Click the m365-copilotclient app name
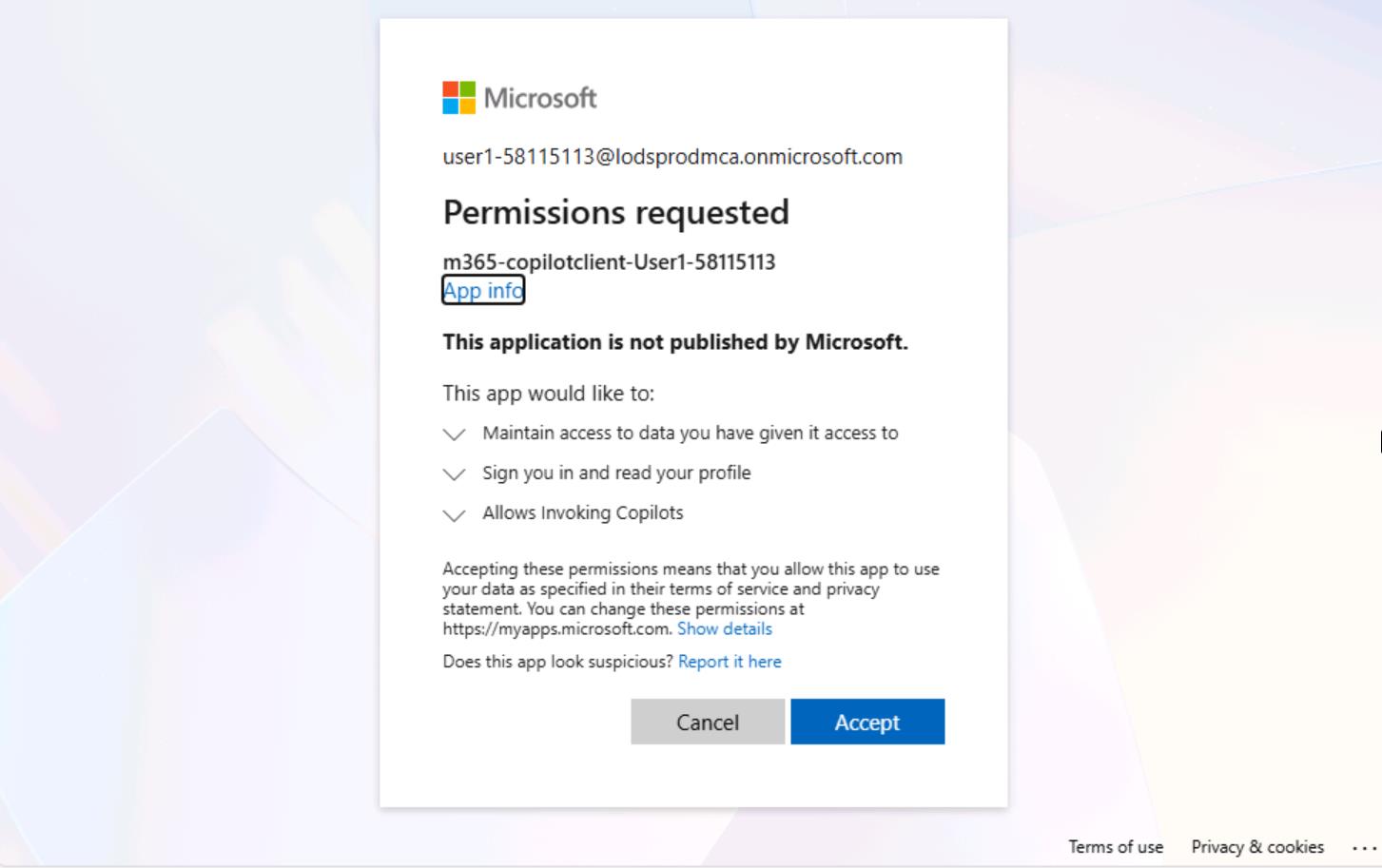Screen dimensions: 1382x868 (x=609, y=262)
